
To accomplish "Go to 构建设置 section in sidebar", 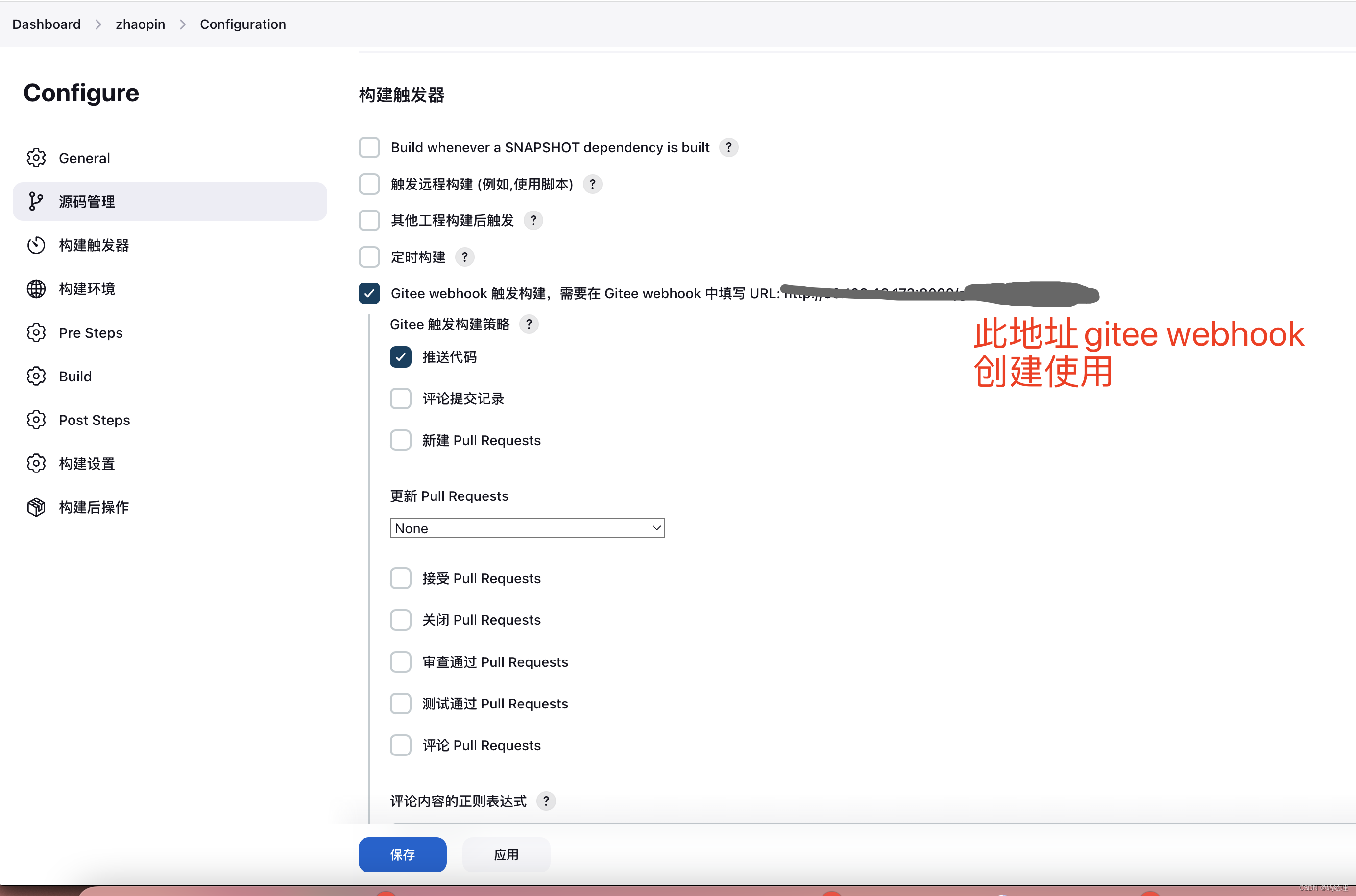I will point(170,464).
